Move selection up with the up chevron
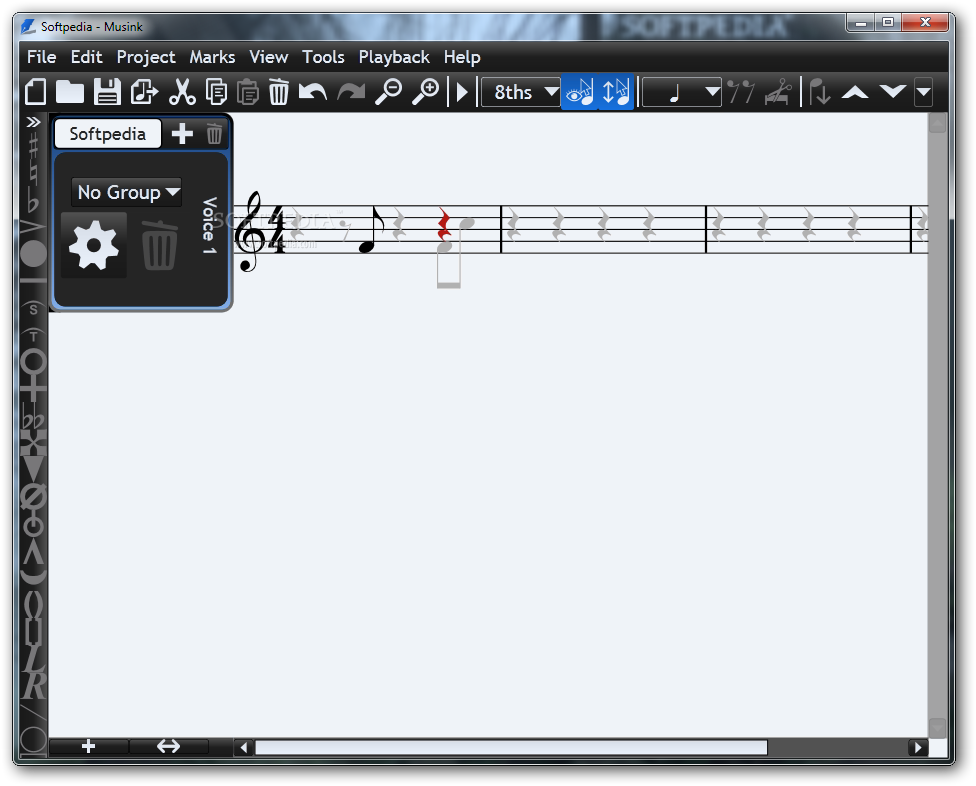 pos(855,92)
